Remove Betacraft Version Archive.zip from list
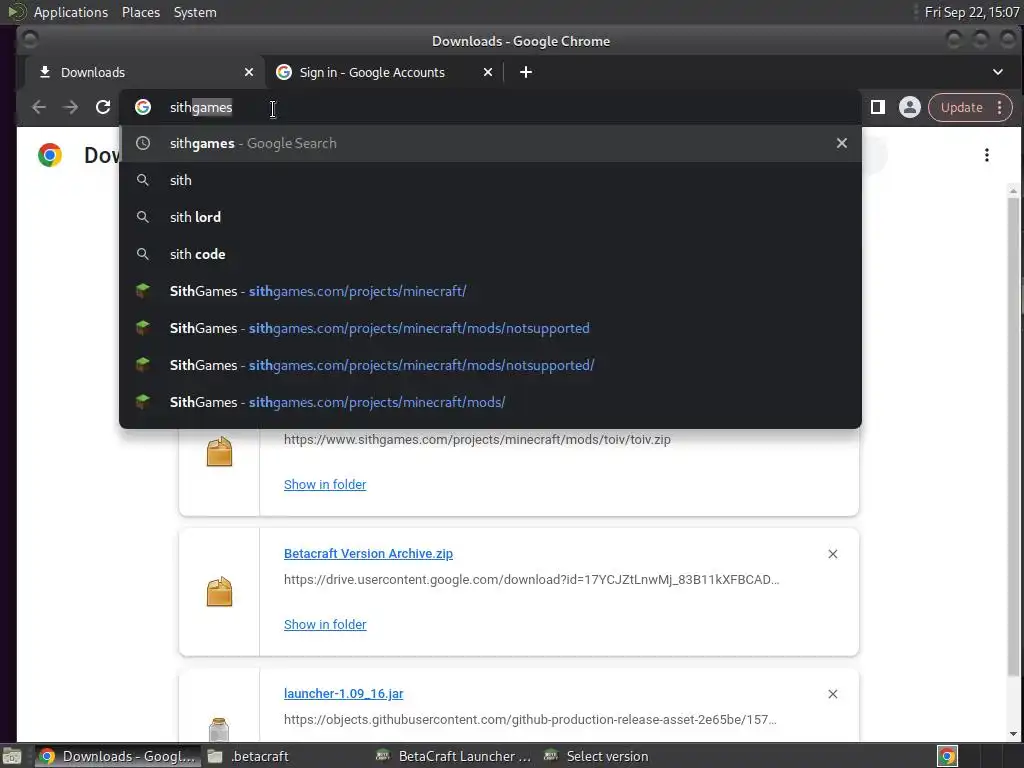This screenshot has width=1024, height=768. click(x=833, y=554)
